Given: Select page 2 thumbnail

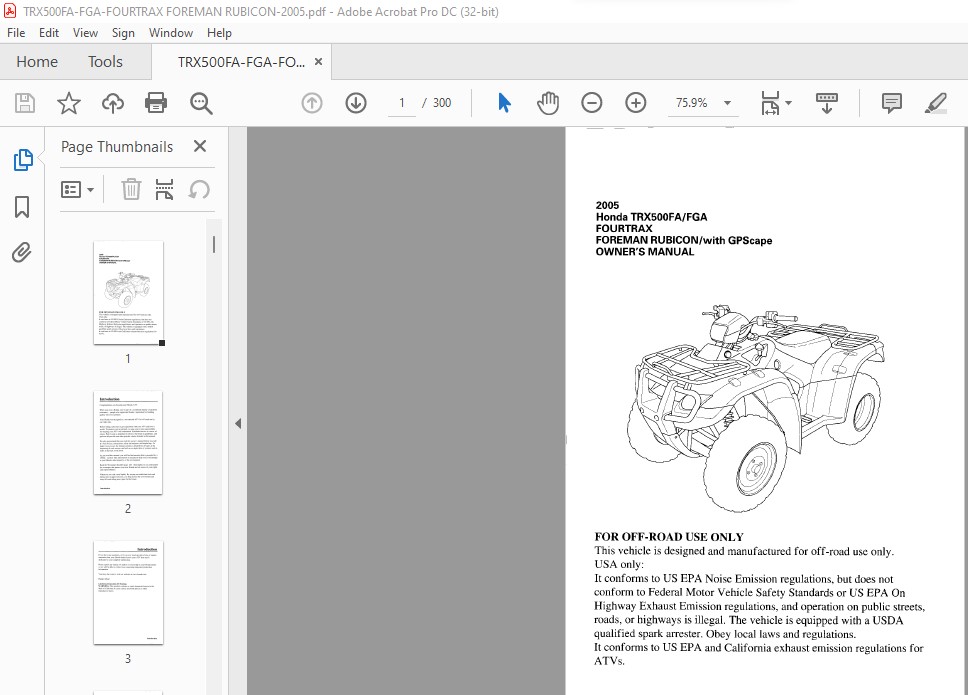Looking at the screenshot, I should pos(128,443).
